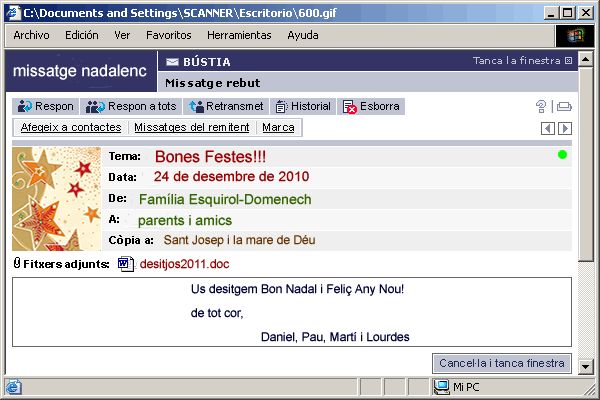Open the Archivo menu

click(x=31, y=35)
